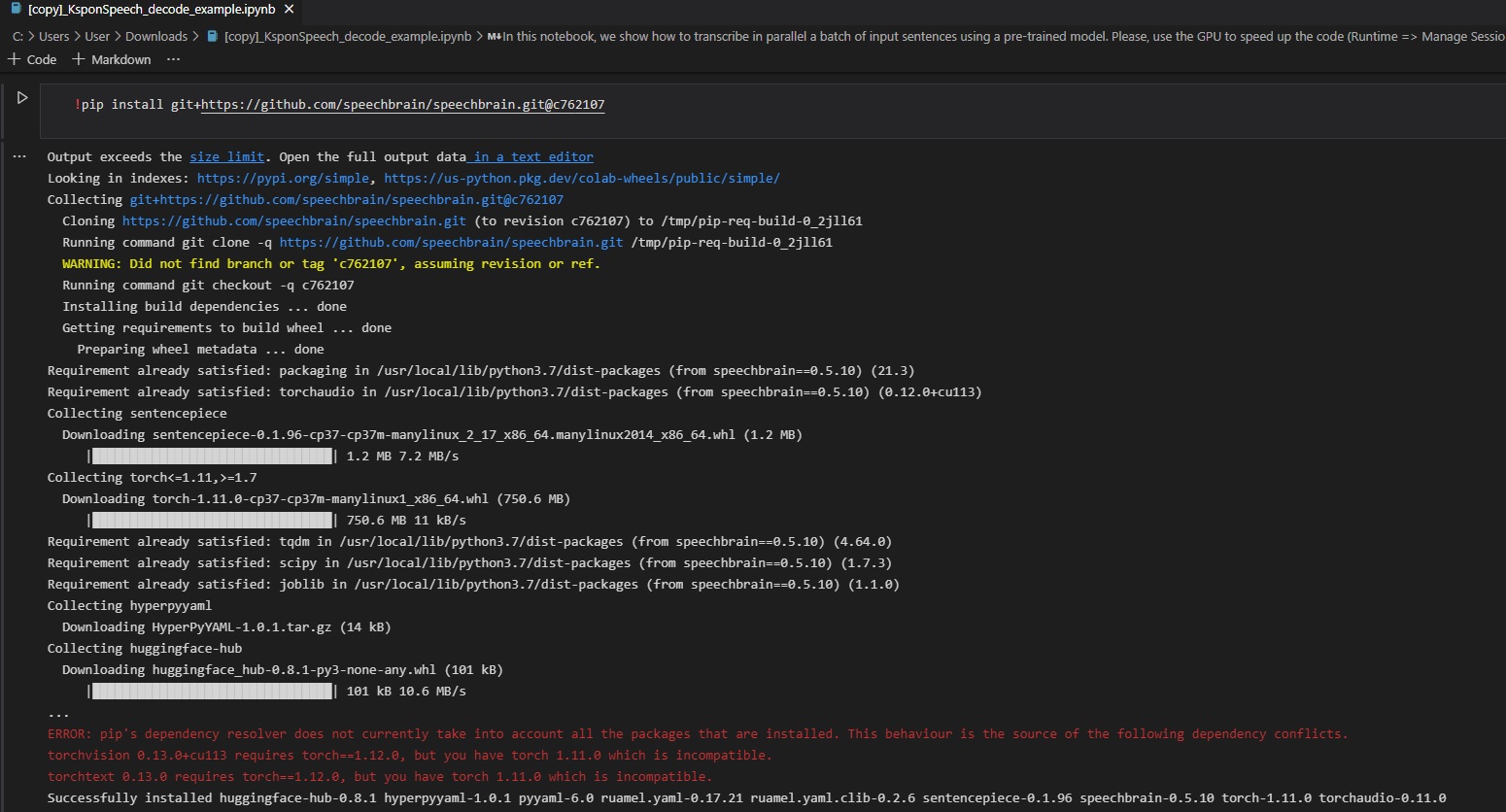Screen dimensions: 1506x812
Task: Follow the pypi.org/simple index link
Action: (283, 178)
